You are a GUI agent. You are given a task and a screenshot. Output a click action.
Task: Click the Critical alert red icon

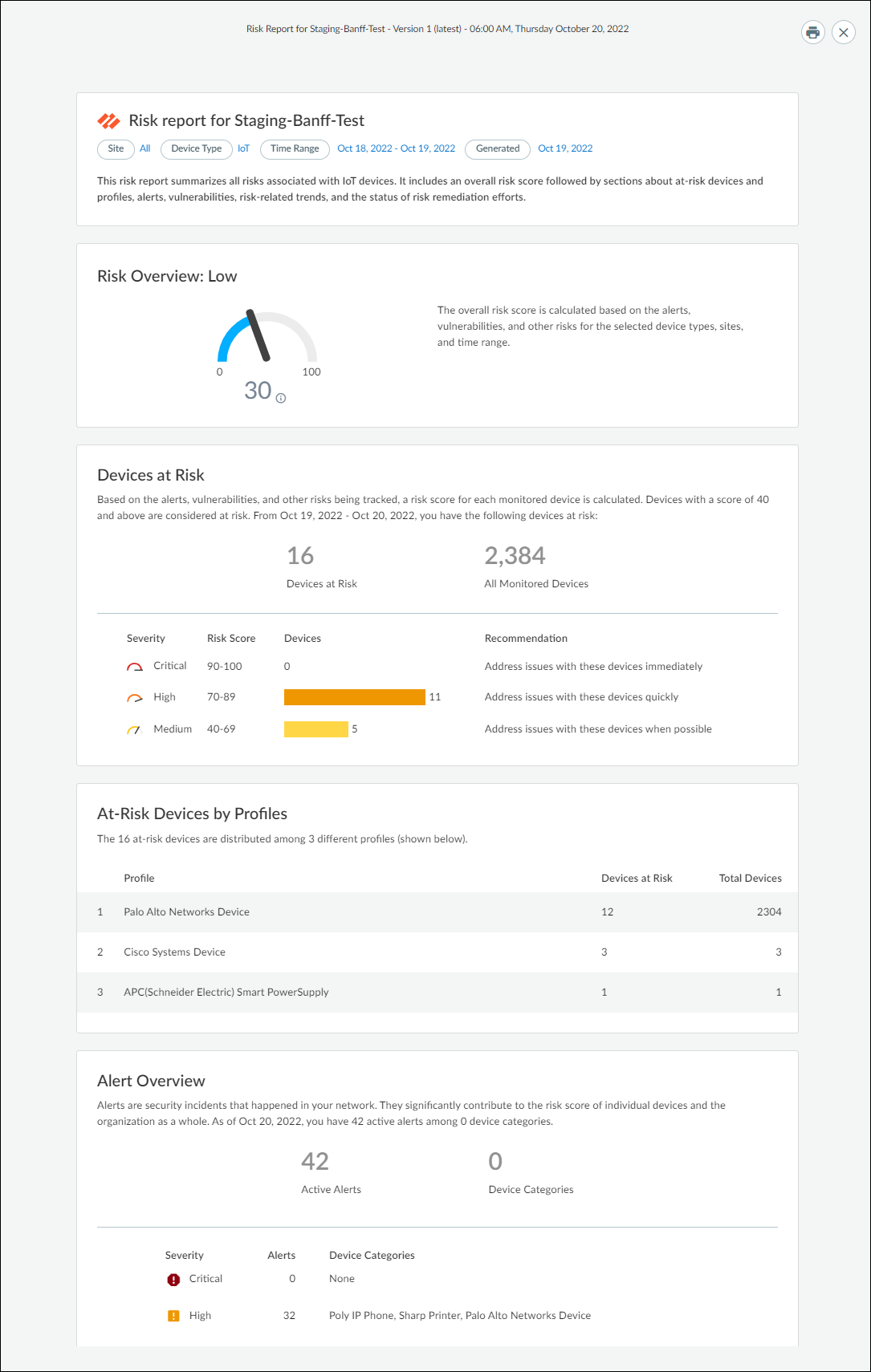pos(173,1280)
